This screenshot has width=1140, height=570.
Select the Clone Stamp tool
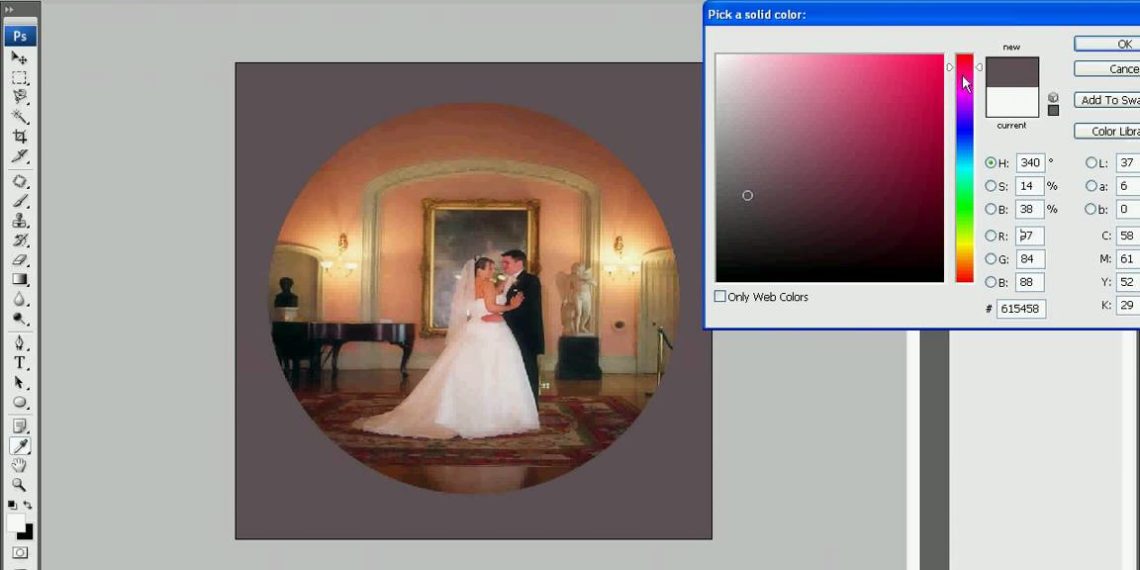tap(20, 220)
